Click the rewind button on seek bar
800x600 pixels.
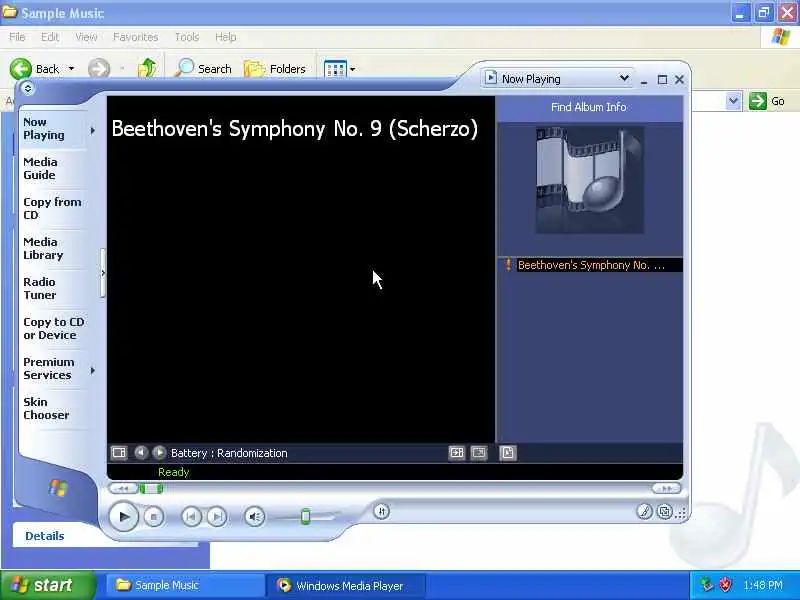pyautogui.click(x=123, y=488)
